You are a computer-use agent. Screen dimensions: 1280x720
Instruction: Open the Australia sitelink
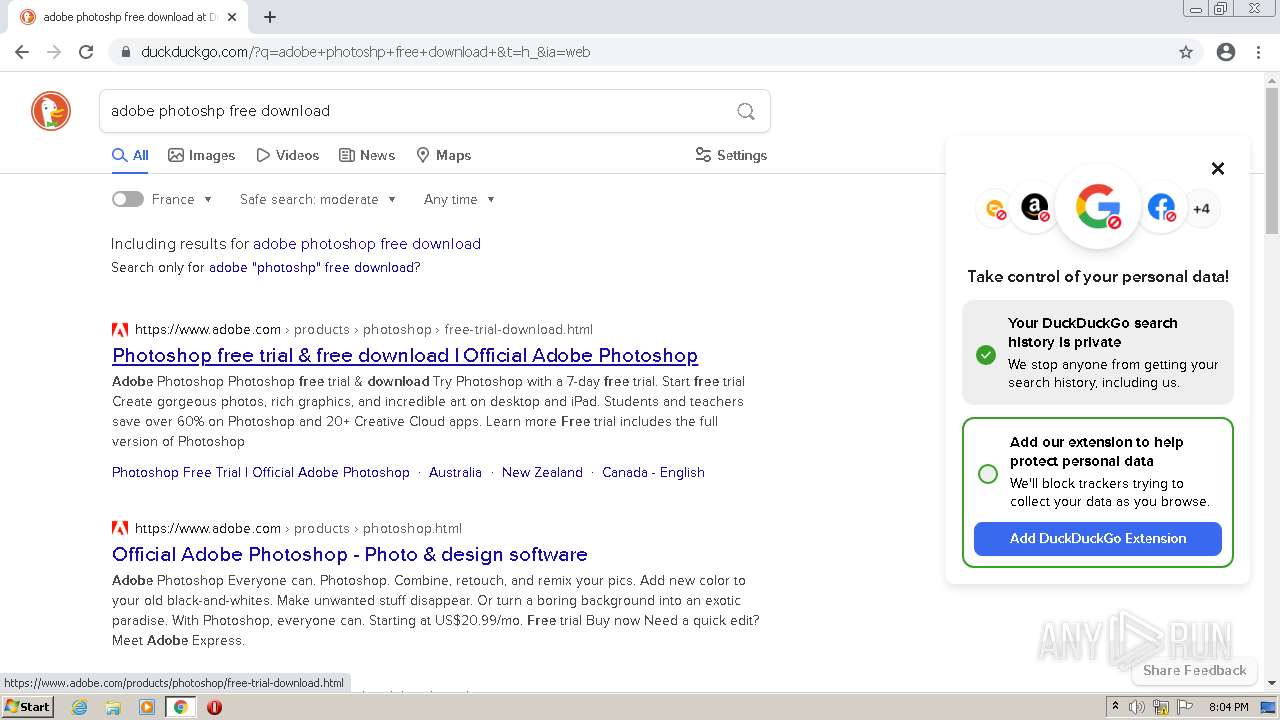click(455, 472)
